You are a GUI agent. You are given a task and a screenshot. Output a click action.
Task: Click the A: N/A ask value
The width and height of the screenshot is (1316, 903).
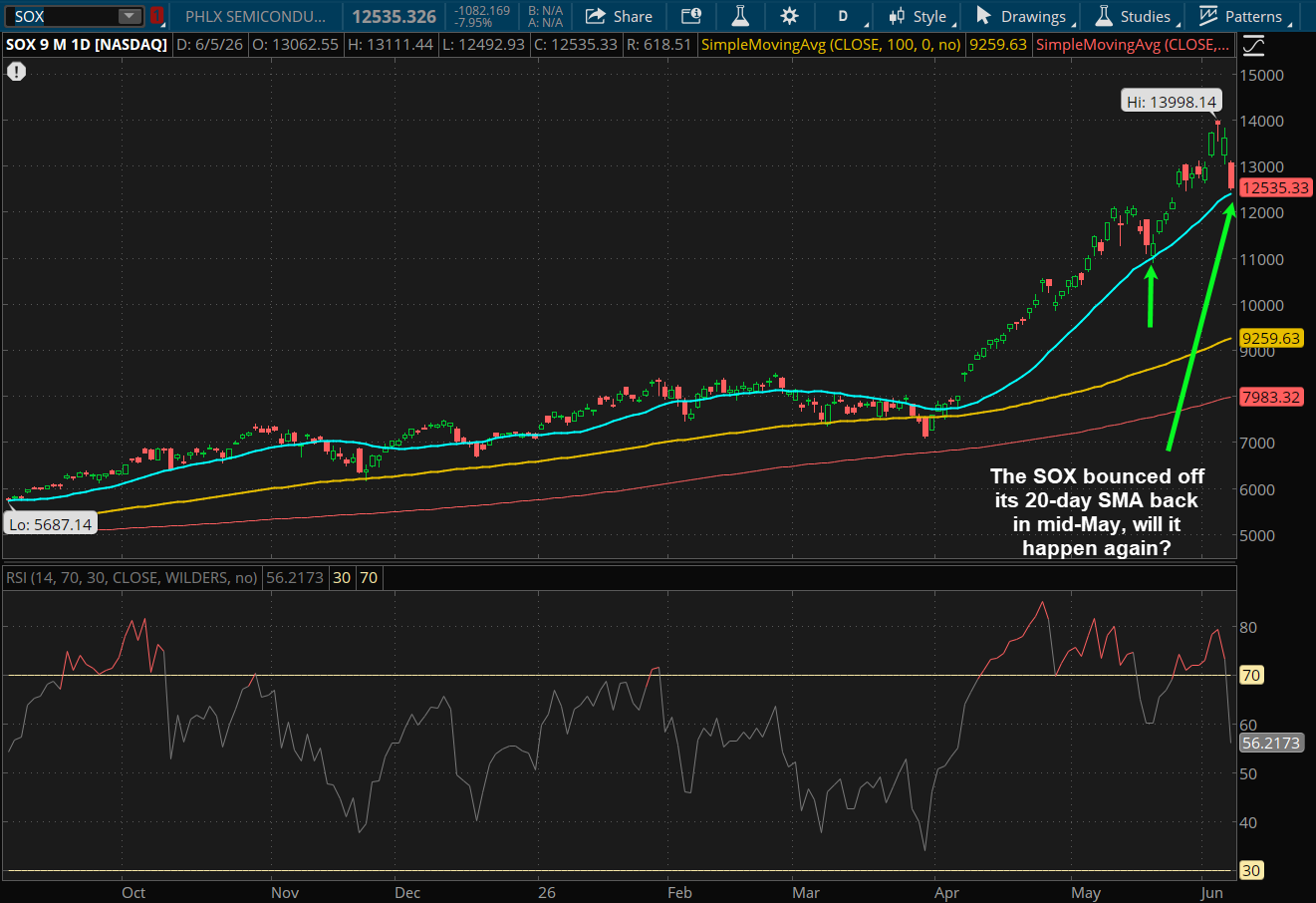click(545, 22)
